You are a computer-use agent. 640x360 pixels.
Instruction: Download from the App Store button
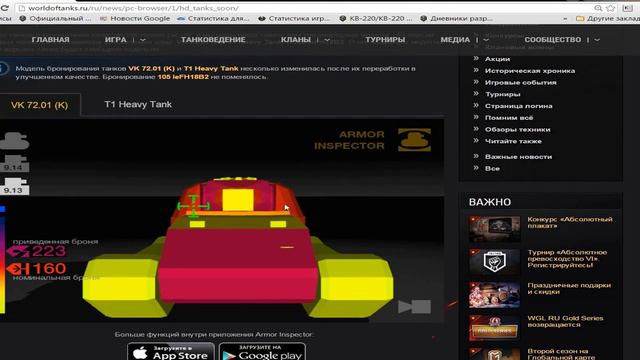[171, 352]
